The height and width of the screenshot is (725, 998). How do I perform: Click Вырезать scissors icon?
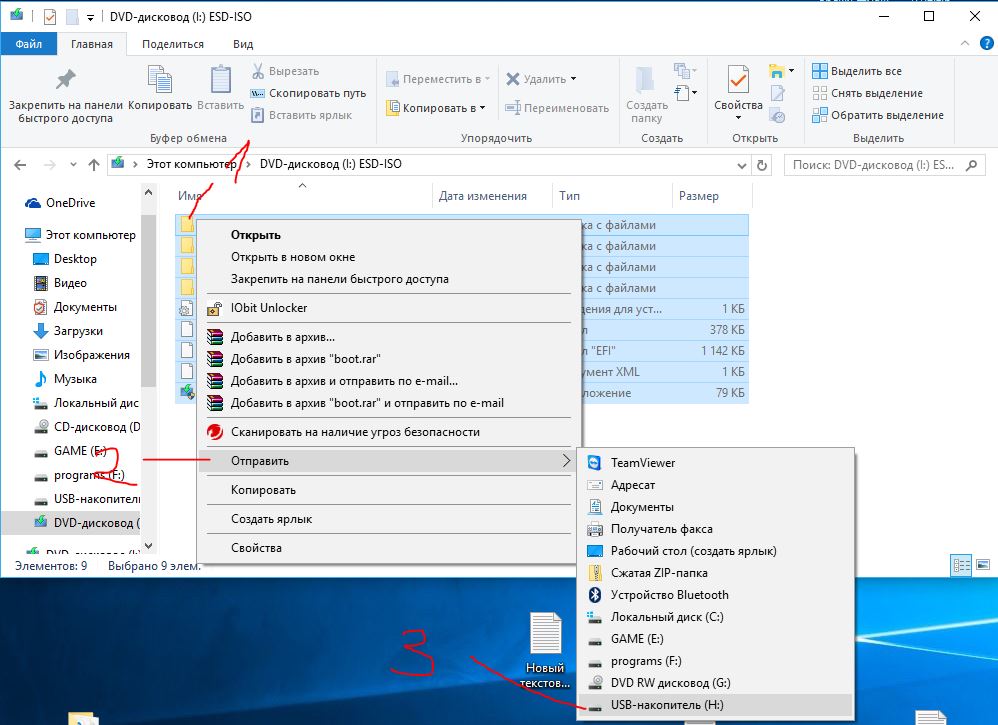click(x=258, y=71)
